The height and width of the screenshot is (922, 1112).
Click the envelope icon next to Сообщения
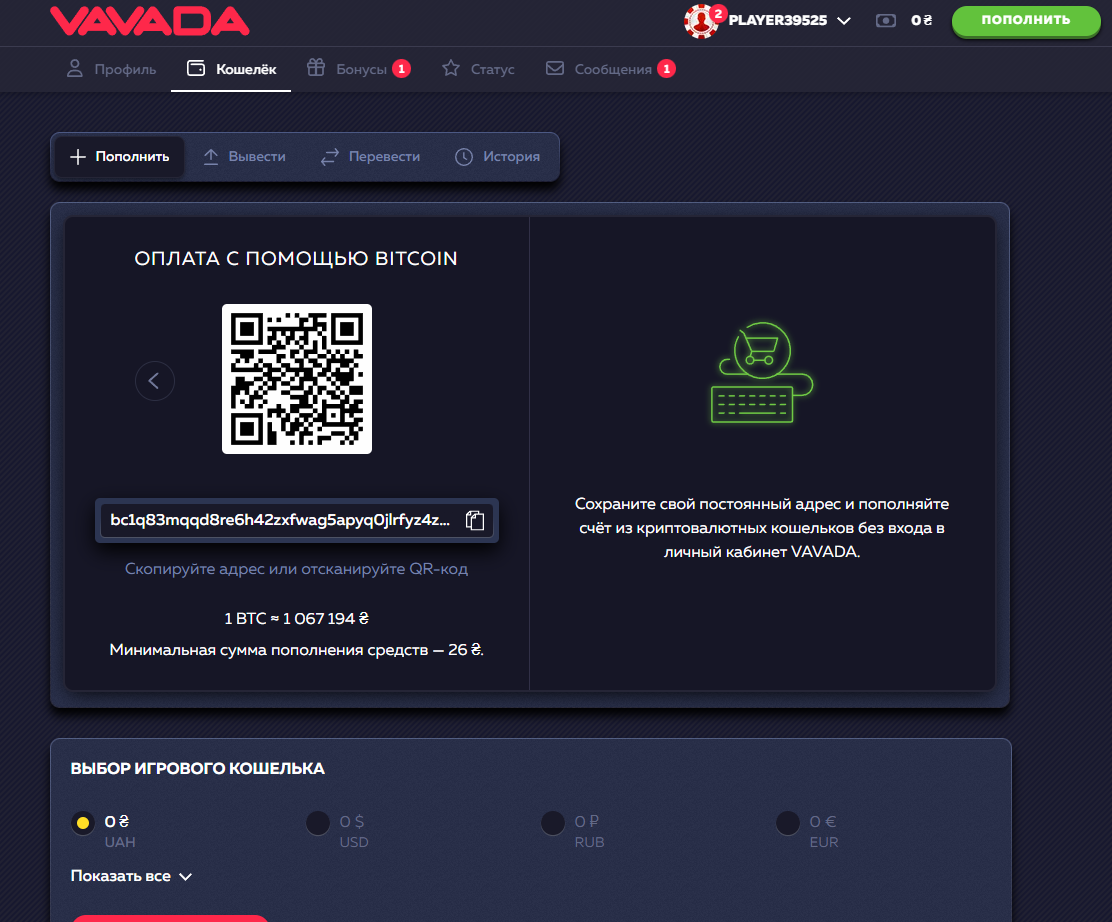[x=555, y=68]
